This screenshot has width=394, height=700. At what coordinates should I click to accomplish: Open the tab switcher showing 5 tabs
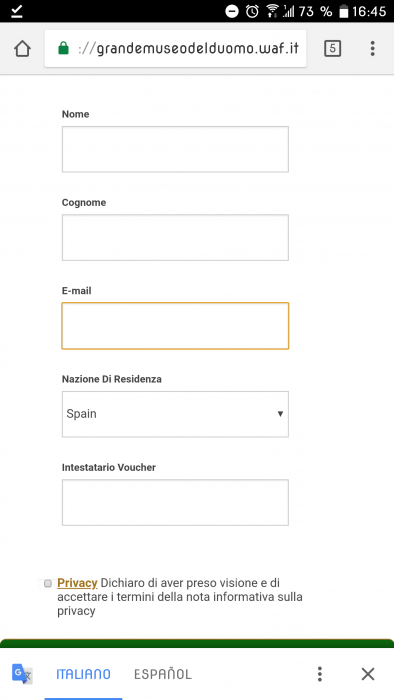click(332, 49)
